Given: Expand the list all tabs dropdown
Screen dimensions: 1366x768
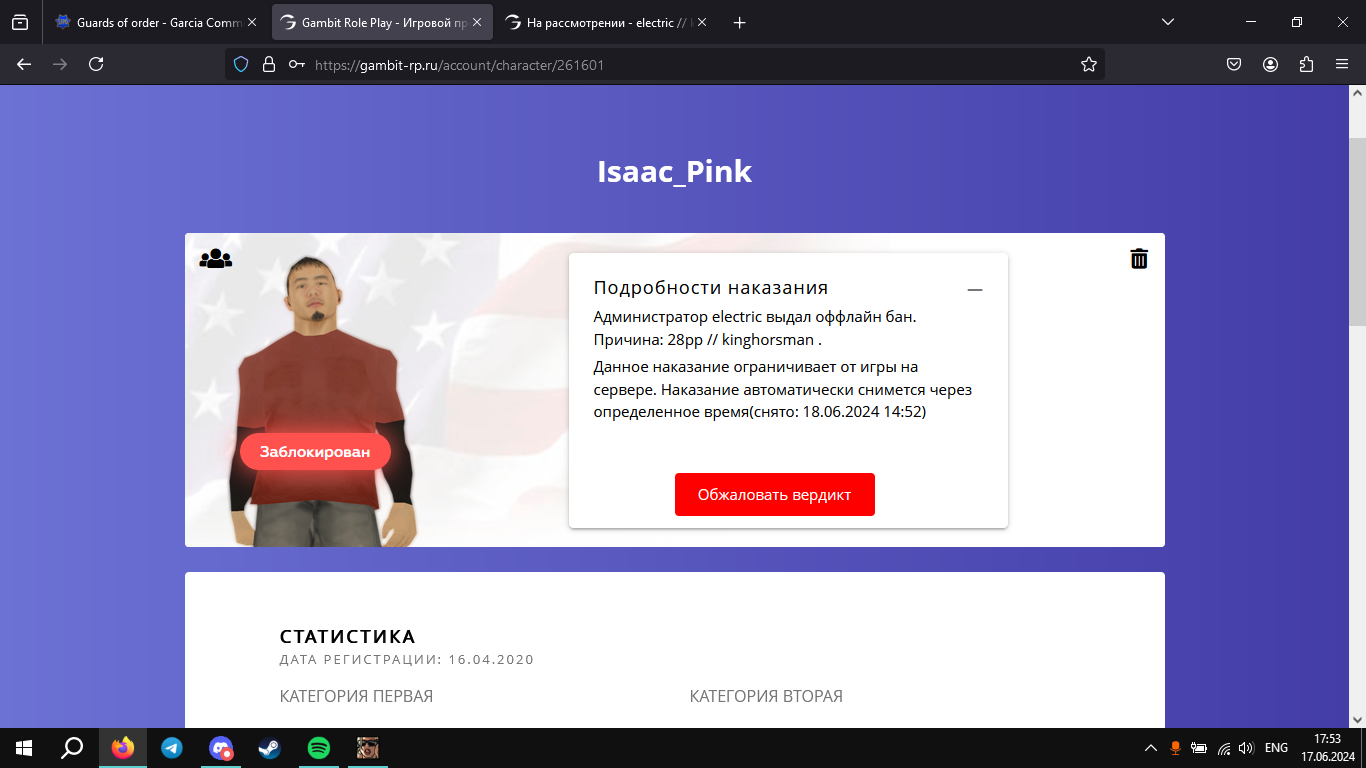Looking at the screenshot, I should [1168, 22].
